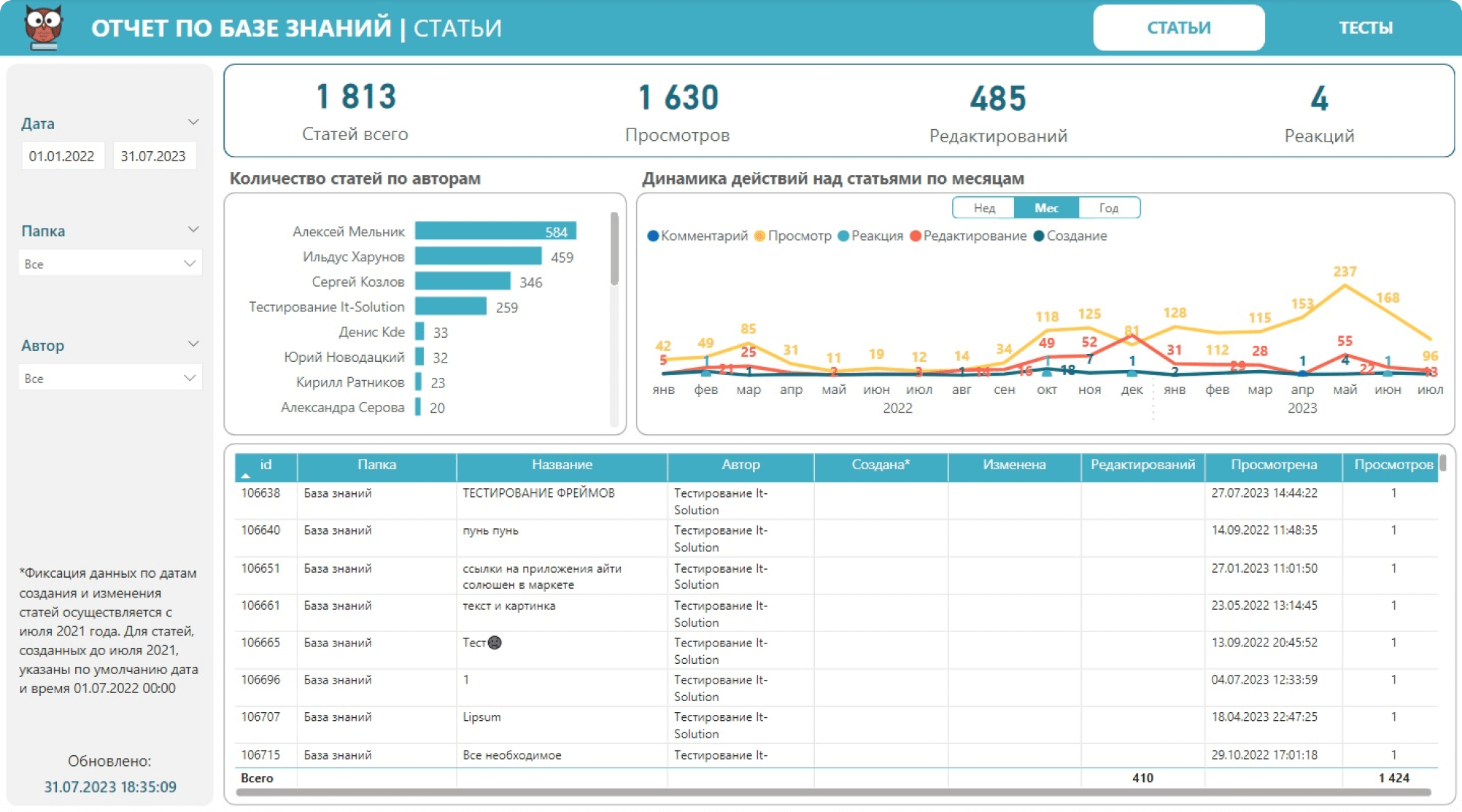This screenshot has height=812, width=1462.
Task: Open the Папка dropdown showing Все
Action: point(109,263)
